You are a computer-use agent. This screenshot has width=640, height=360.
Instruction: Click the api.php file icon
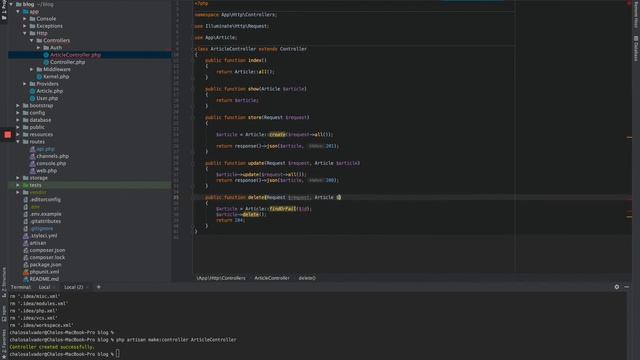[x=32, y=149]
